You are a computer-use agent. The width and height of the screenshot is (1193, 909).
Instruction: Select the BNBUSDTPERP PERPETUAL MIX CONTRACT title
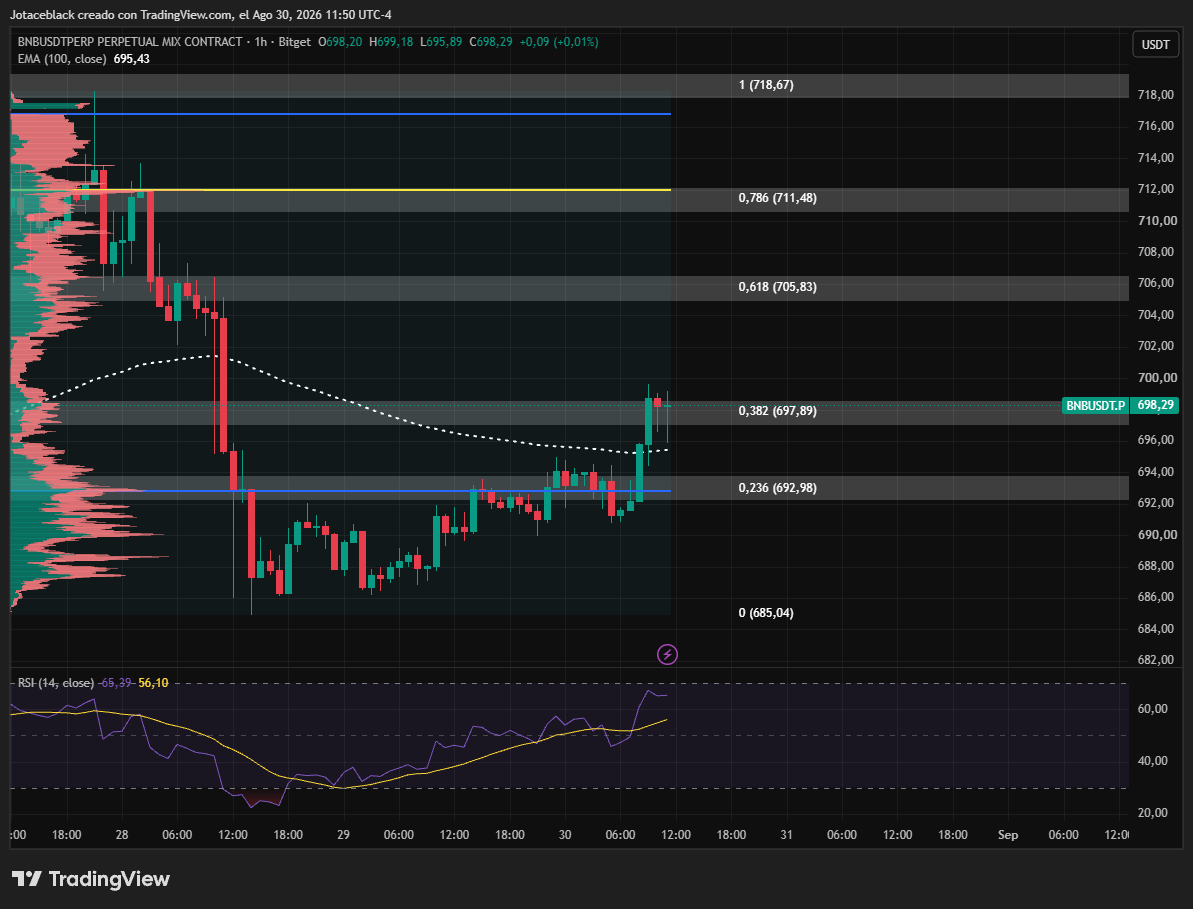pyautogui.click(x=130, y=42)
